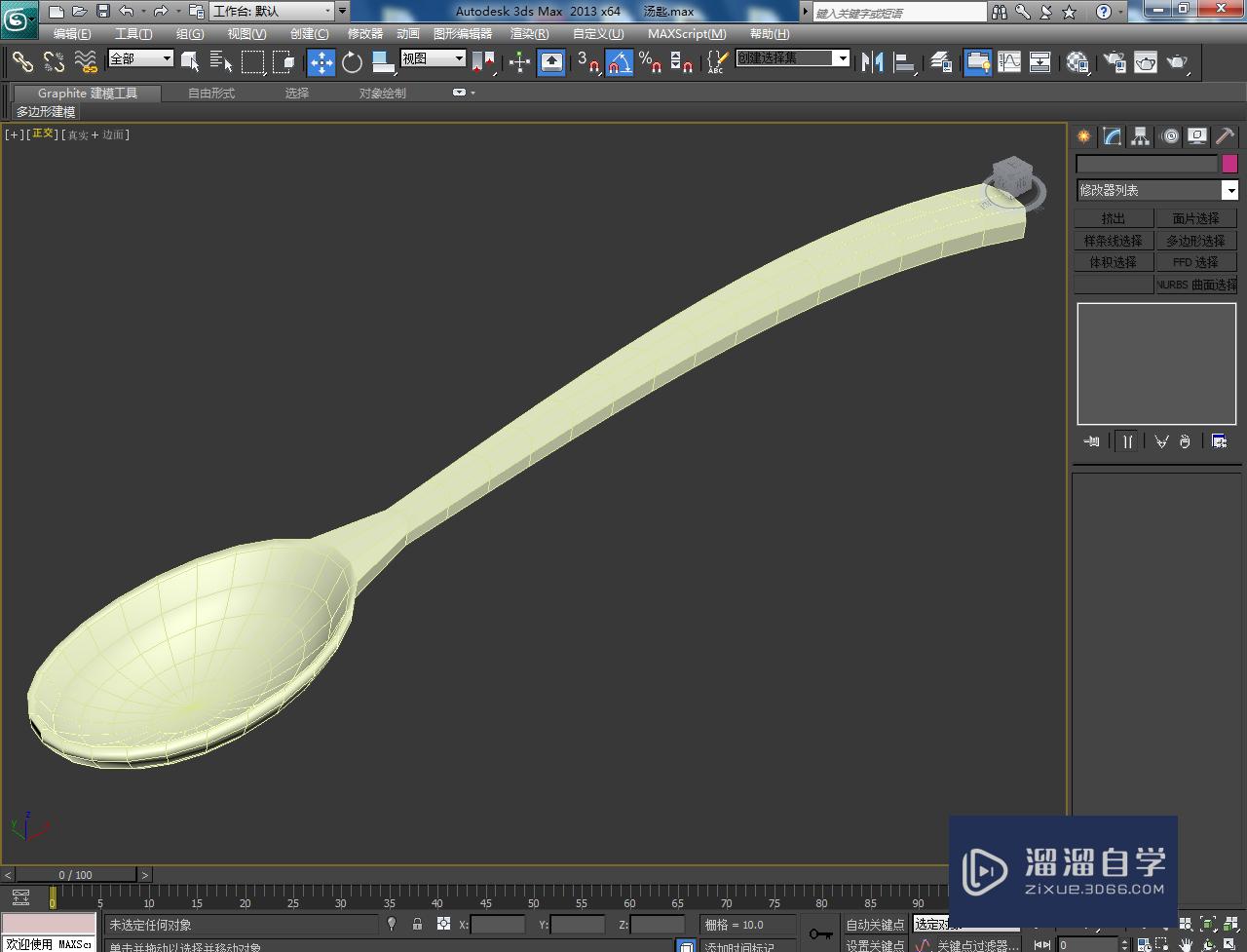Click the '样条线选择' modifier button
Viewport: 1247px width, 952px height.
1114,241
